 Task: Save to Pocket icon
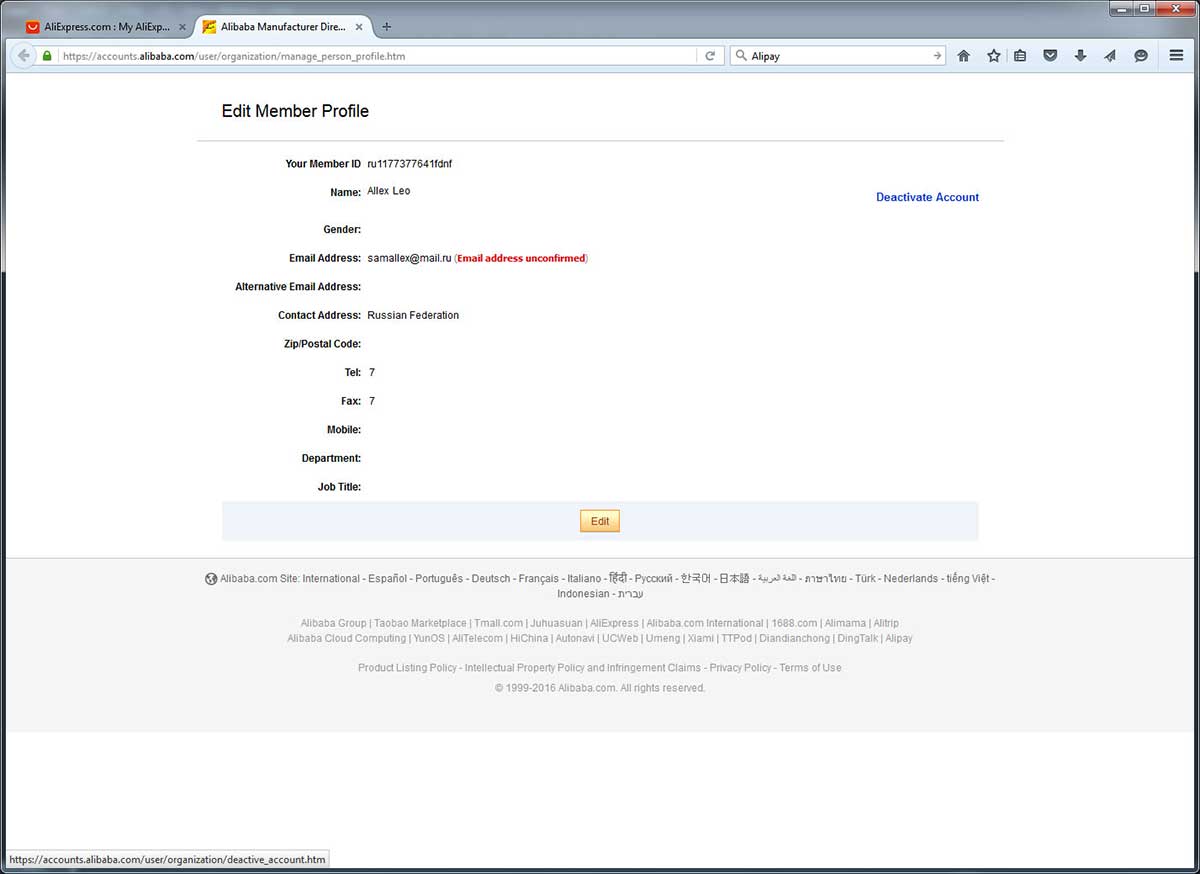[1050, 56]
